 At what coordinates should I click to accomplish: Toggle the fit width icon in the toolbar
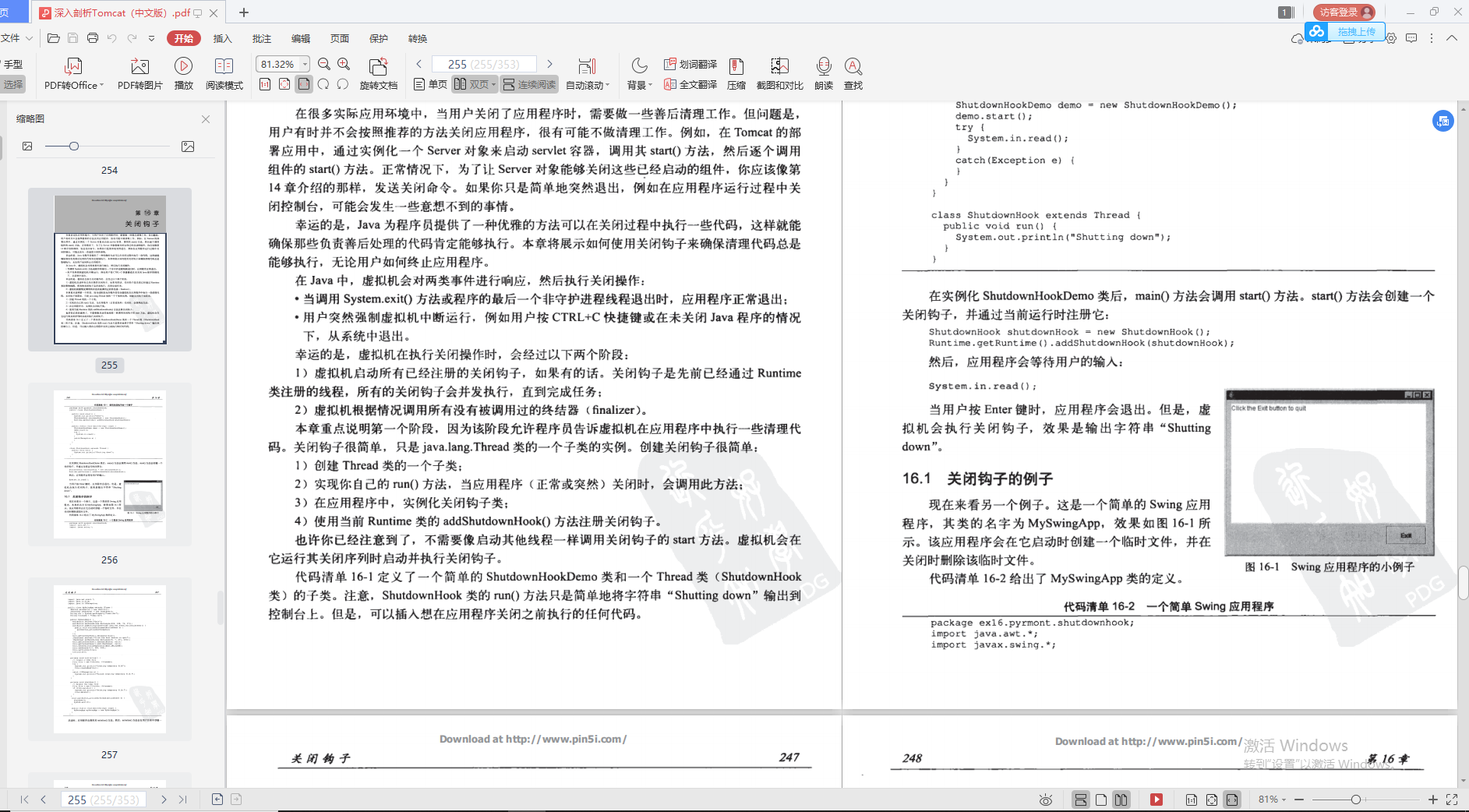coord(304,84)
